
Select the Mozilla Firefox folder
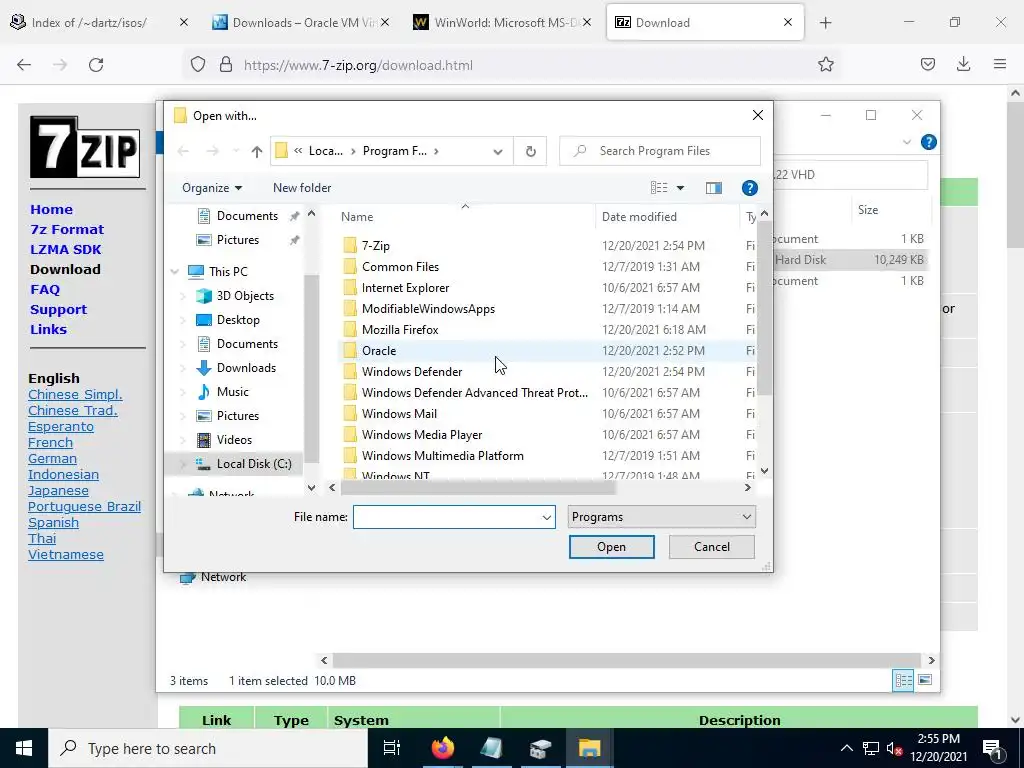[x=400, y=330]
